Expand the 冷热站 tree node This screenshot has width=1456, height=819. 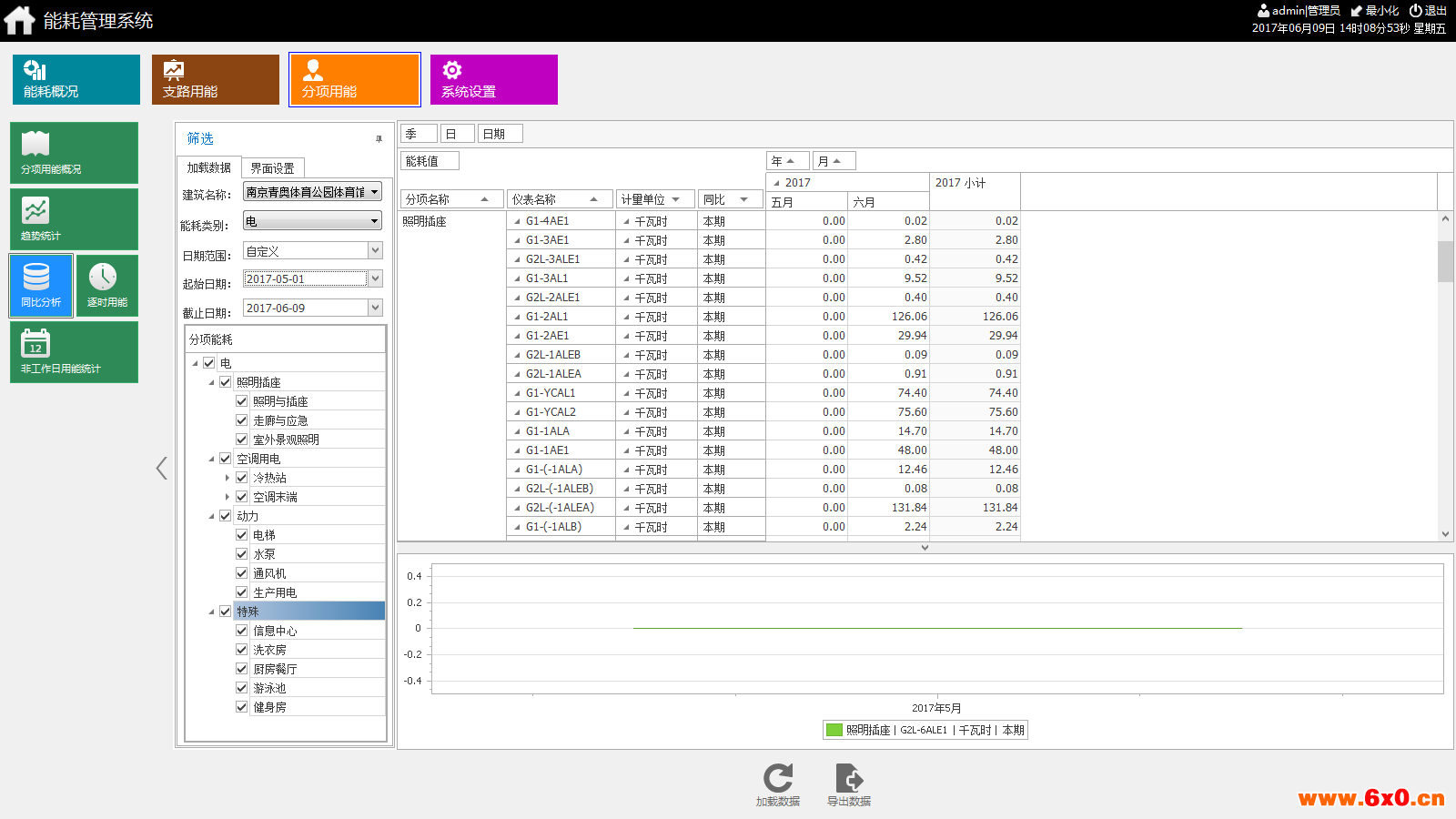click(227, 478)
